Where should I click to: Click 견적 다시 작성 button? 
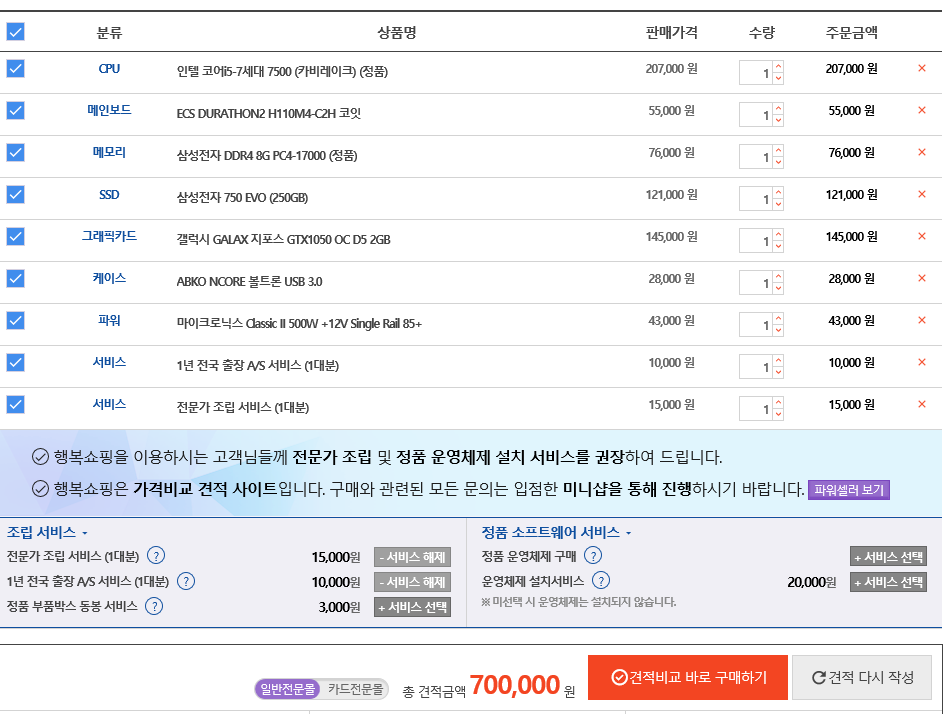862,677
